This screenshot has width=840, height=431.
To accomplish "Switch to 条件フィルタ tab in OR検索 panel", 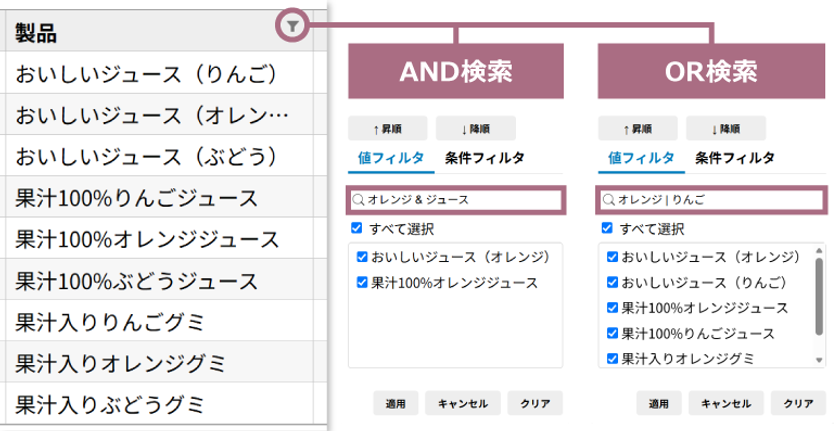I will click(735, 157).
